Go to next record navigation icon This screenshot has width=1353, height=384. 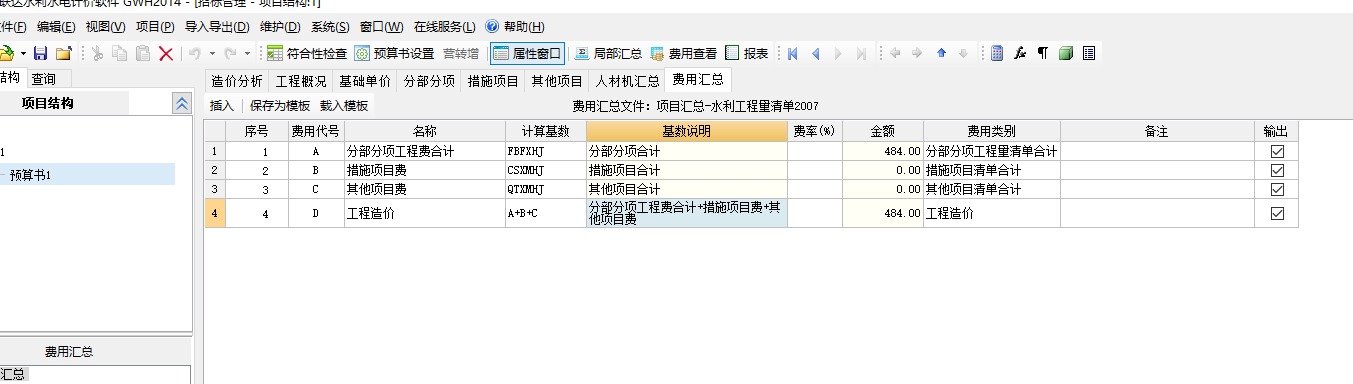coord(838,53)
